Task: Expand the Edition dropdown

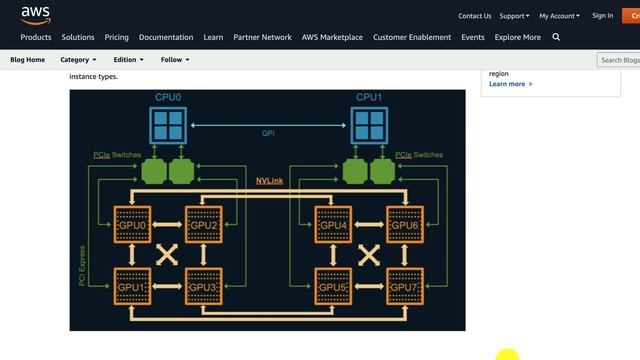Action: pos(129,60)
